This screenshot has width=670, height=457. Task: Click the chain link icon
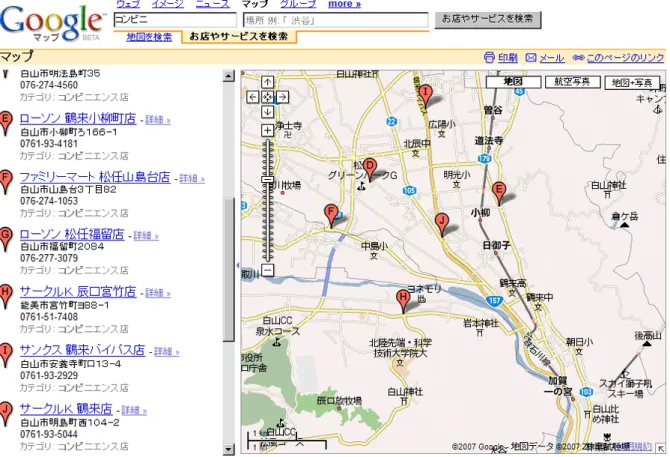578,57
